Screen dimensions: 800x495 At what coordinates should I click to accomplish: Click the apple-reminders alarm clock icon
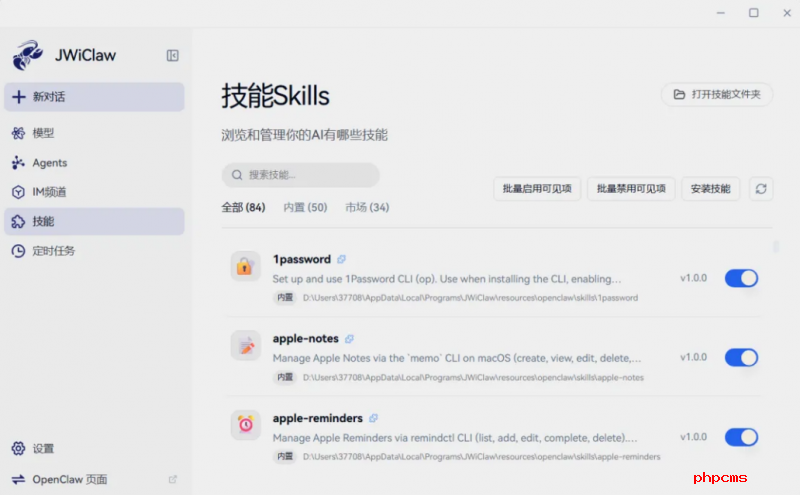pyautogui.click(x=245, y=425)
